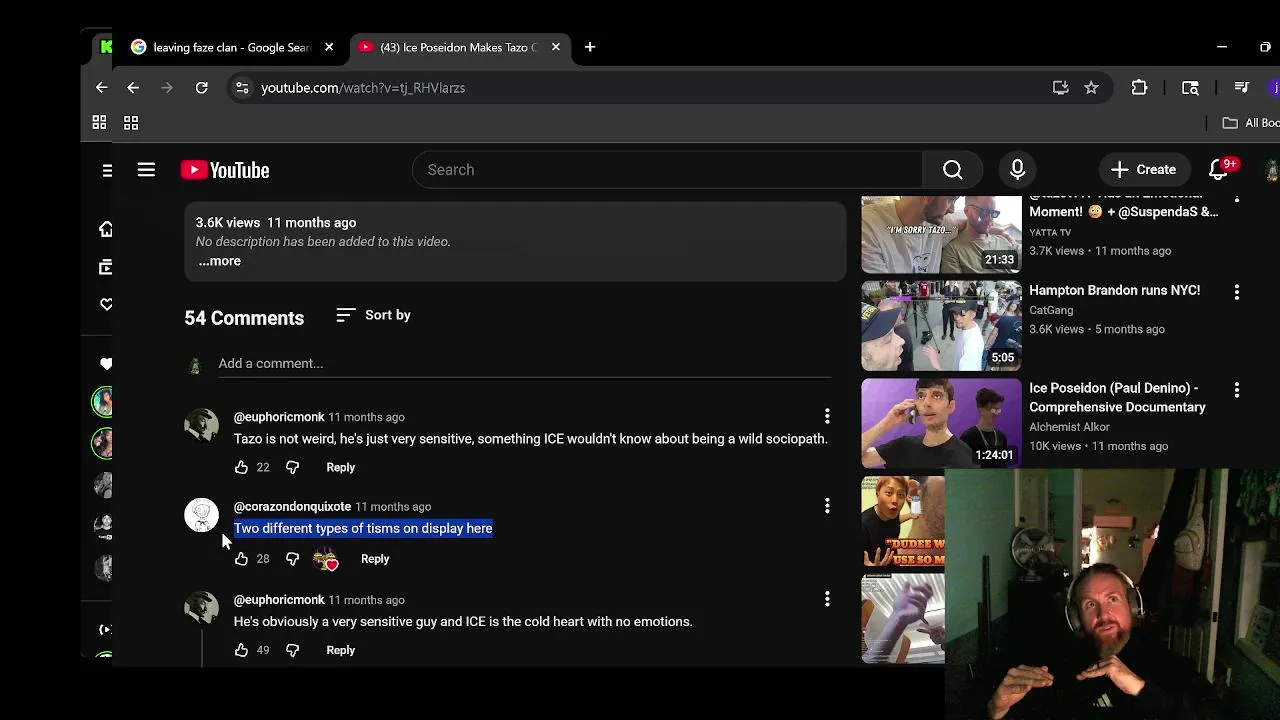
Task: Click the '3.6K views 11 months ago' text
Action: pos(276,223)
